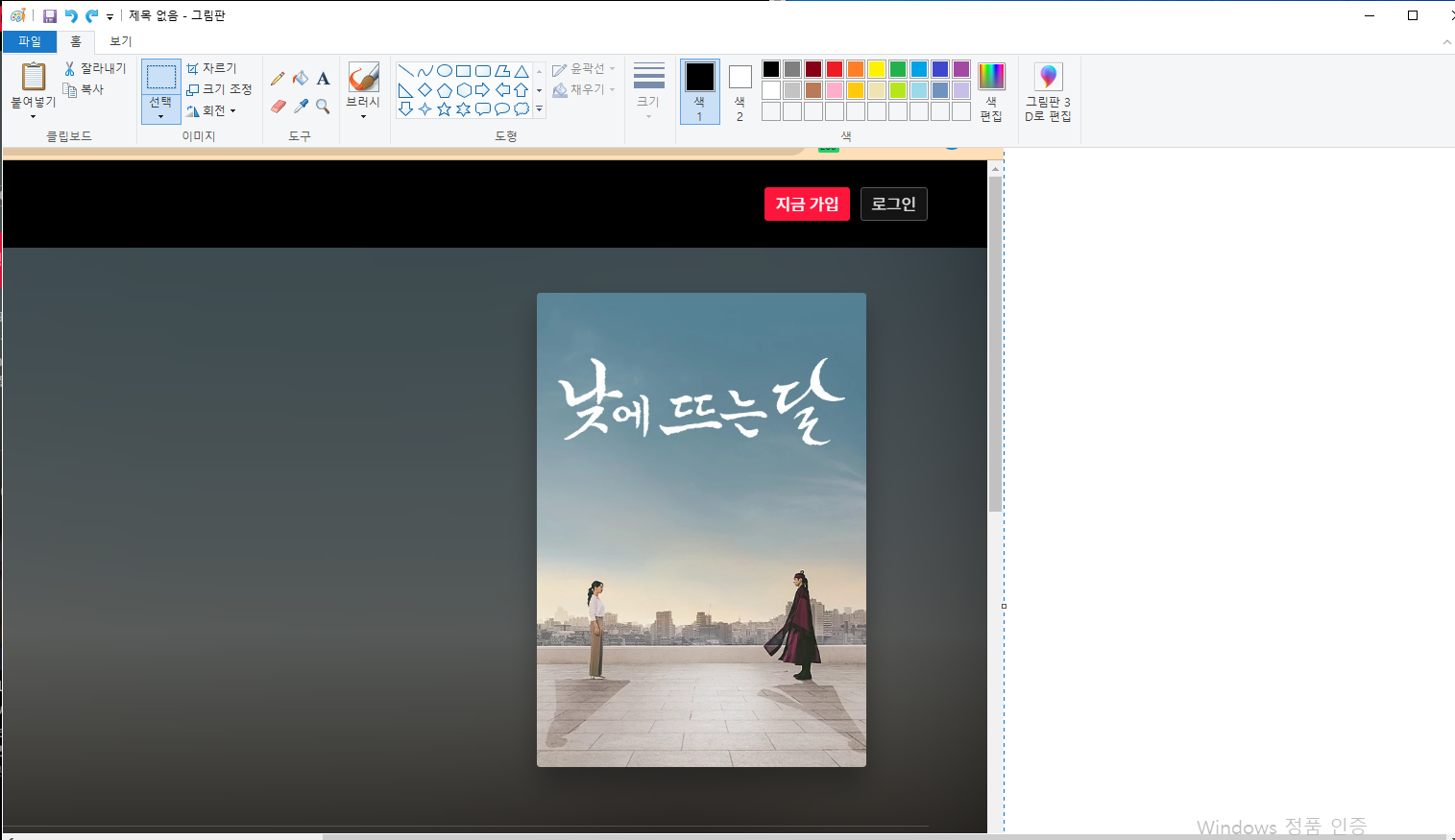Open the Customize Quick Access Toolbar arrow

(109, 16)
